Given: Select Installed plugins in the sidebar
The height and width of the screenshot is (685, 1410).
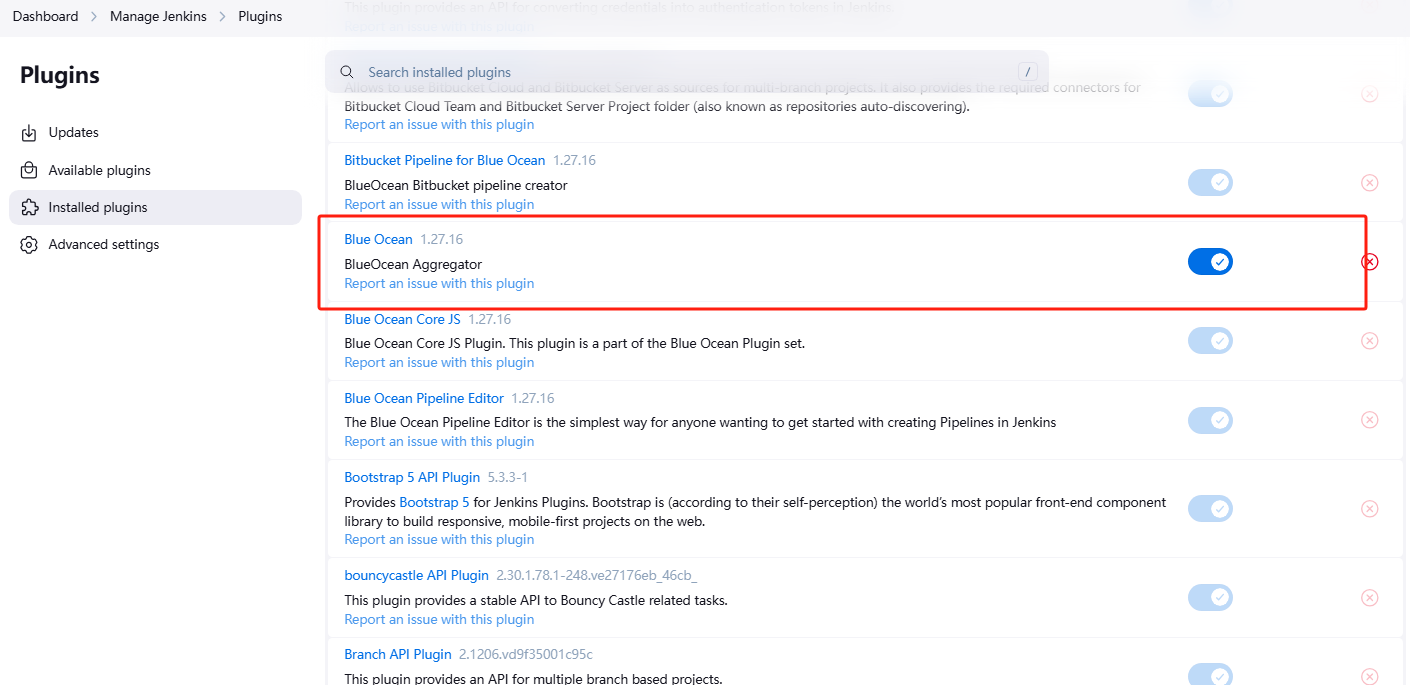Looking at the screenshot, I should point(155,207).
